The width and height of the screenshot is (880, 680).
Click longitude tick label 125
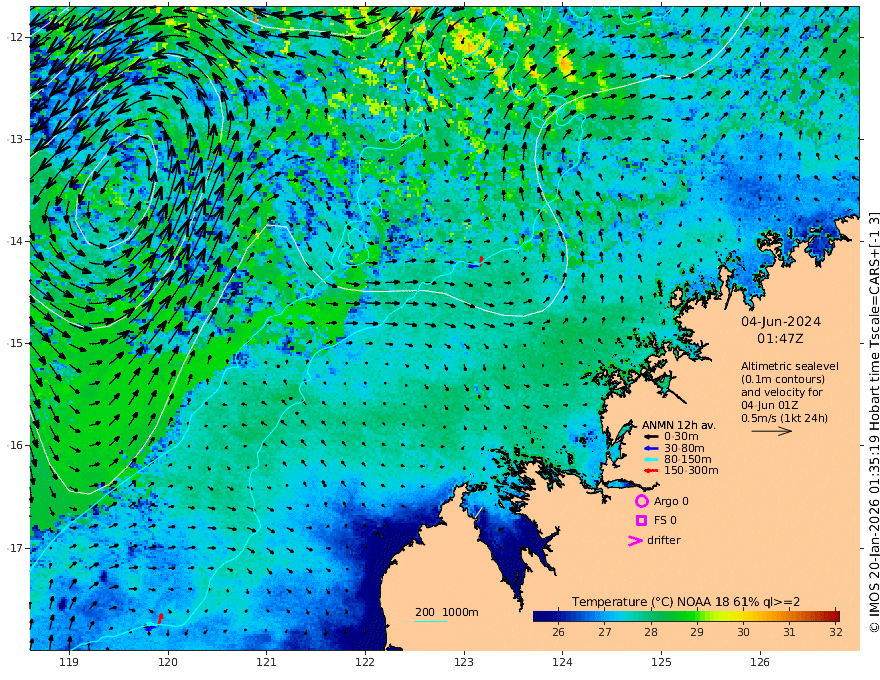[662, 663]
